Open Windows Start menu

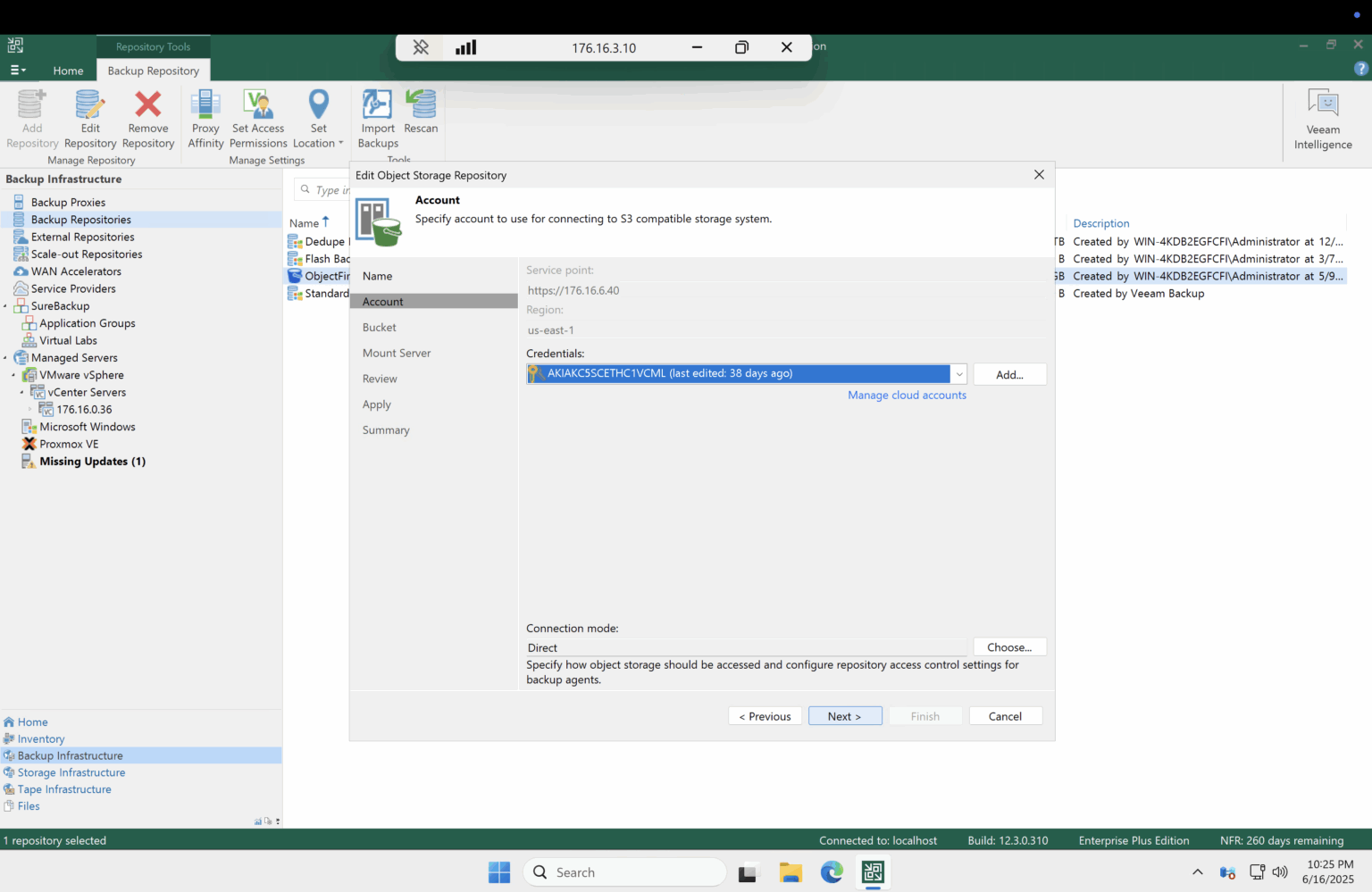click(x=499, y=872)
